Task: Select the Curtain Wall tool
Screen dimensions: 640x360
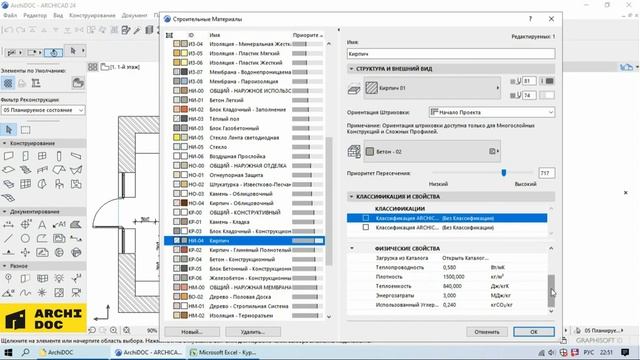Action: pyautogui.click(x=25, y=184)
